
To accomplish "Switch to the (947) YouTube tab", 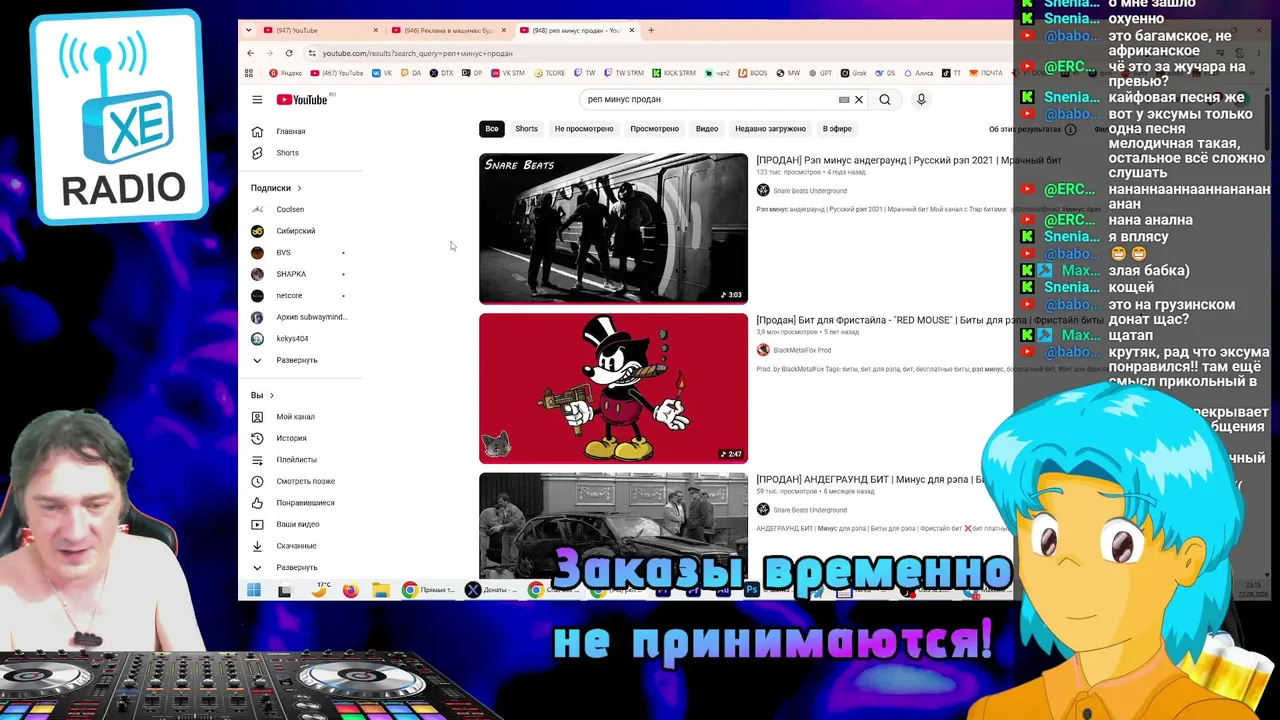I will tap(320, 30).
